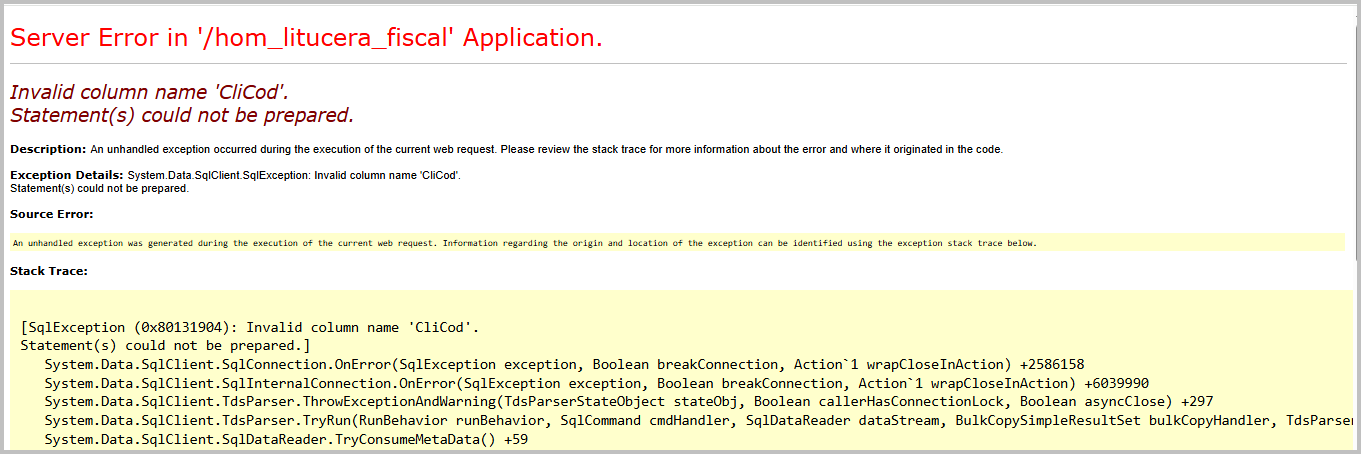Click the bold 'Exception Details:' label
This screenshot has width=1361, height=454.
(66, 175)
